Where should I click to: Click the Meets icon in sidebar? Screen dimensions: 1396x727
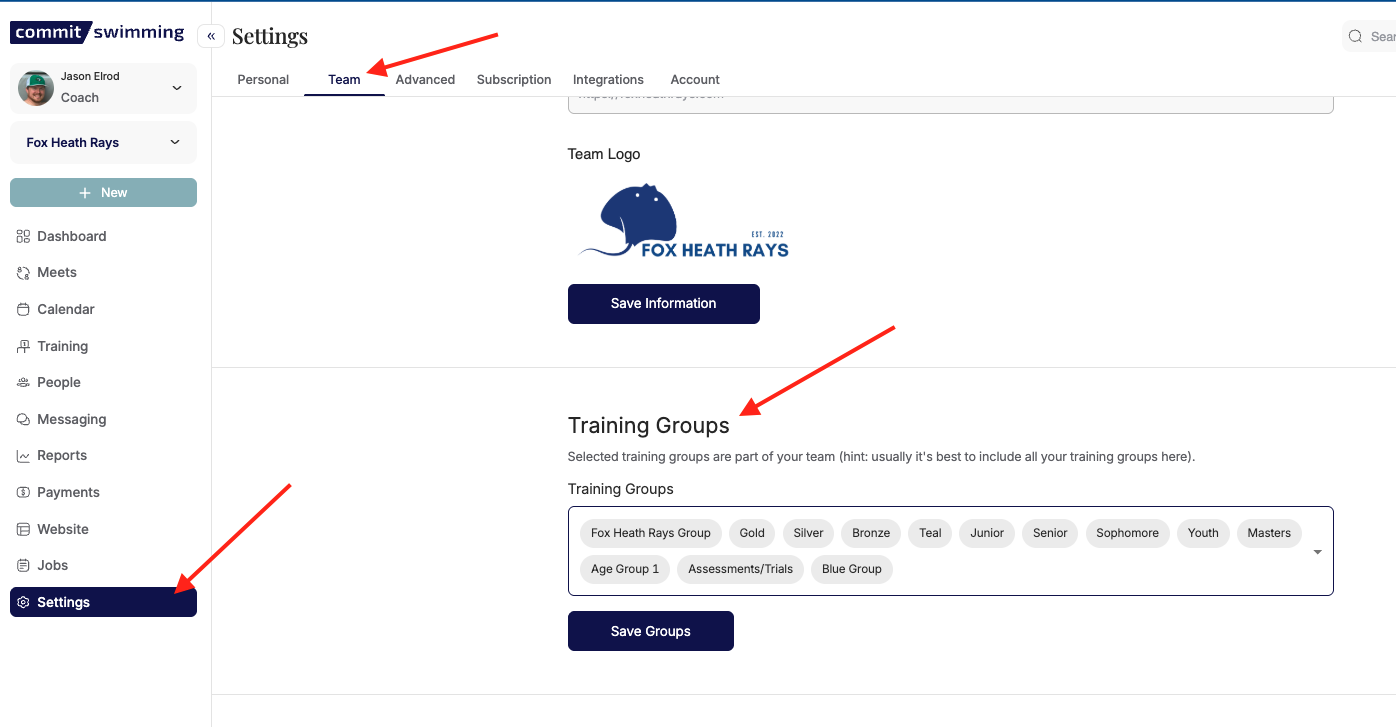(x=24, y=273)
